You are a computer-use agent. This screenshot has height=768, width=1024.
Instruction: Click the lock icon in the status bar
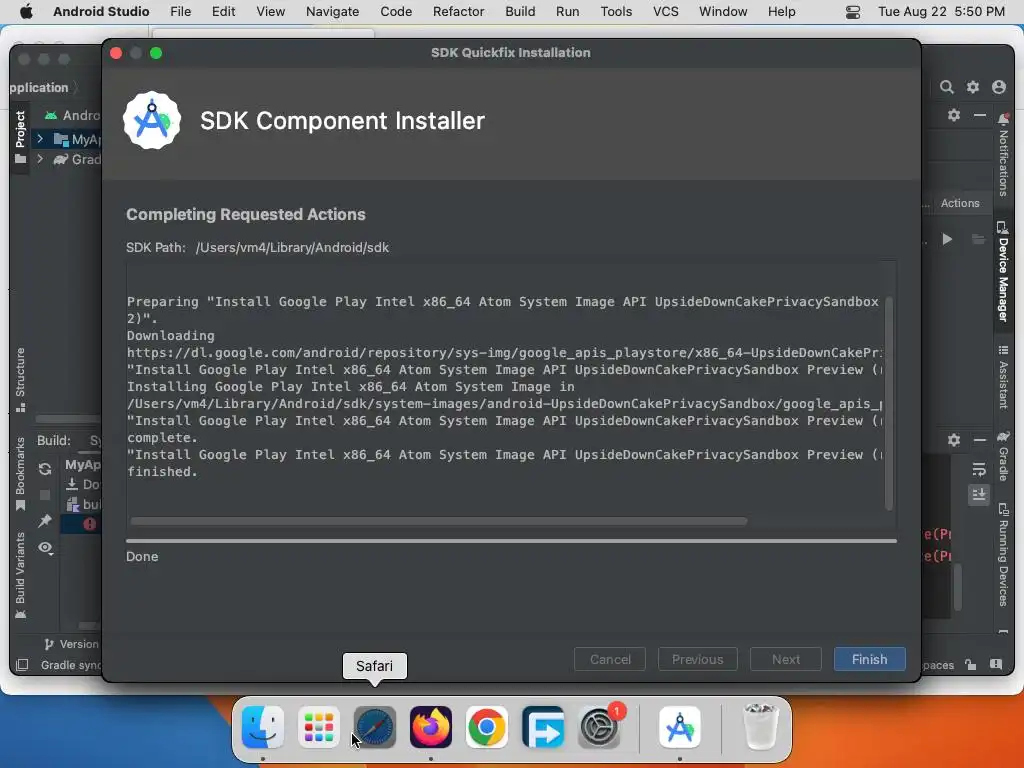[970, 665]
